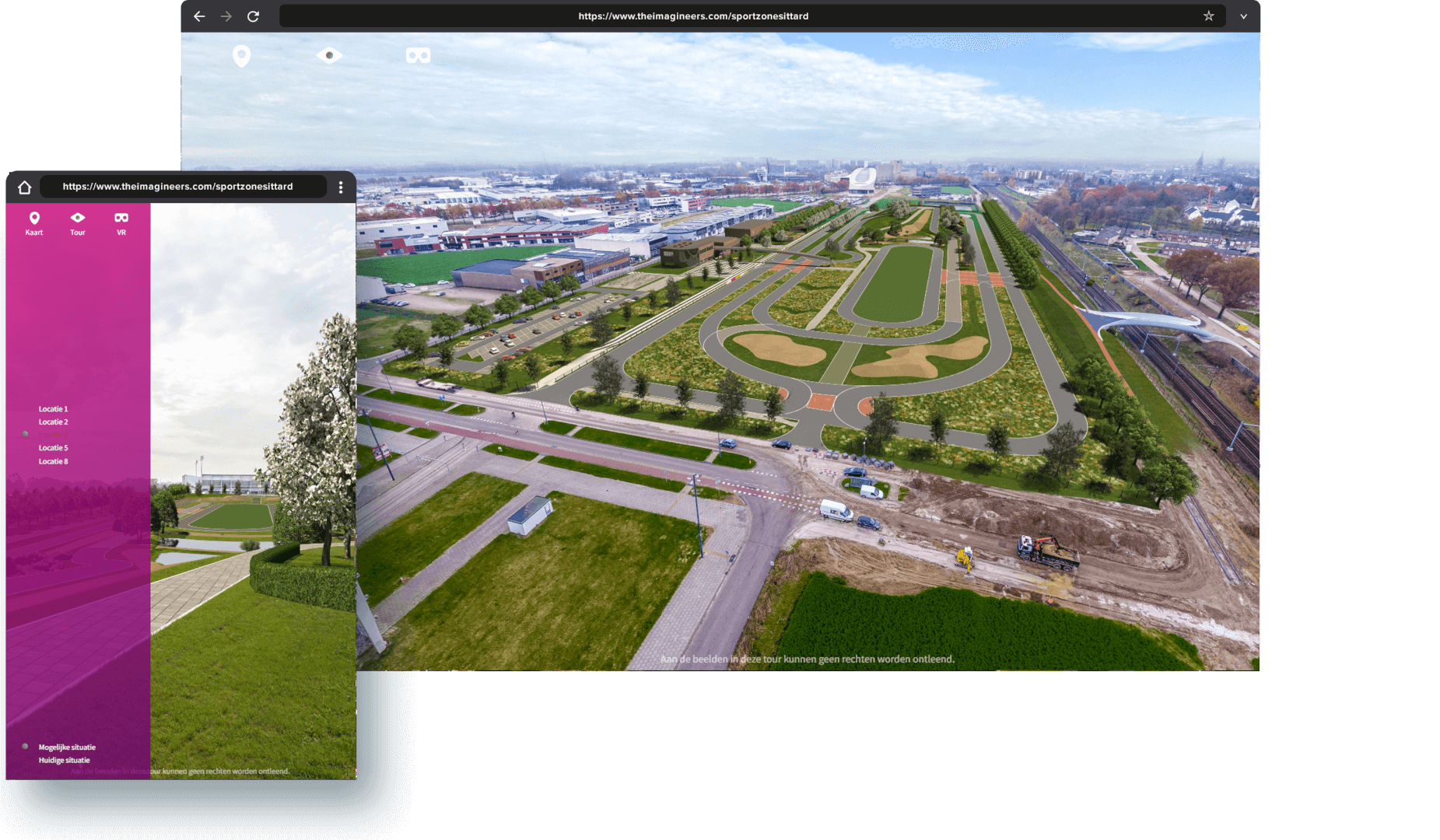Reload the sportzonesittard page
The image size is (1440, 840).
point(252,16)
